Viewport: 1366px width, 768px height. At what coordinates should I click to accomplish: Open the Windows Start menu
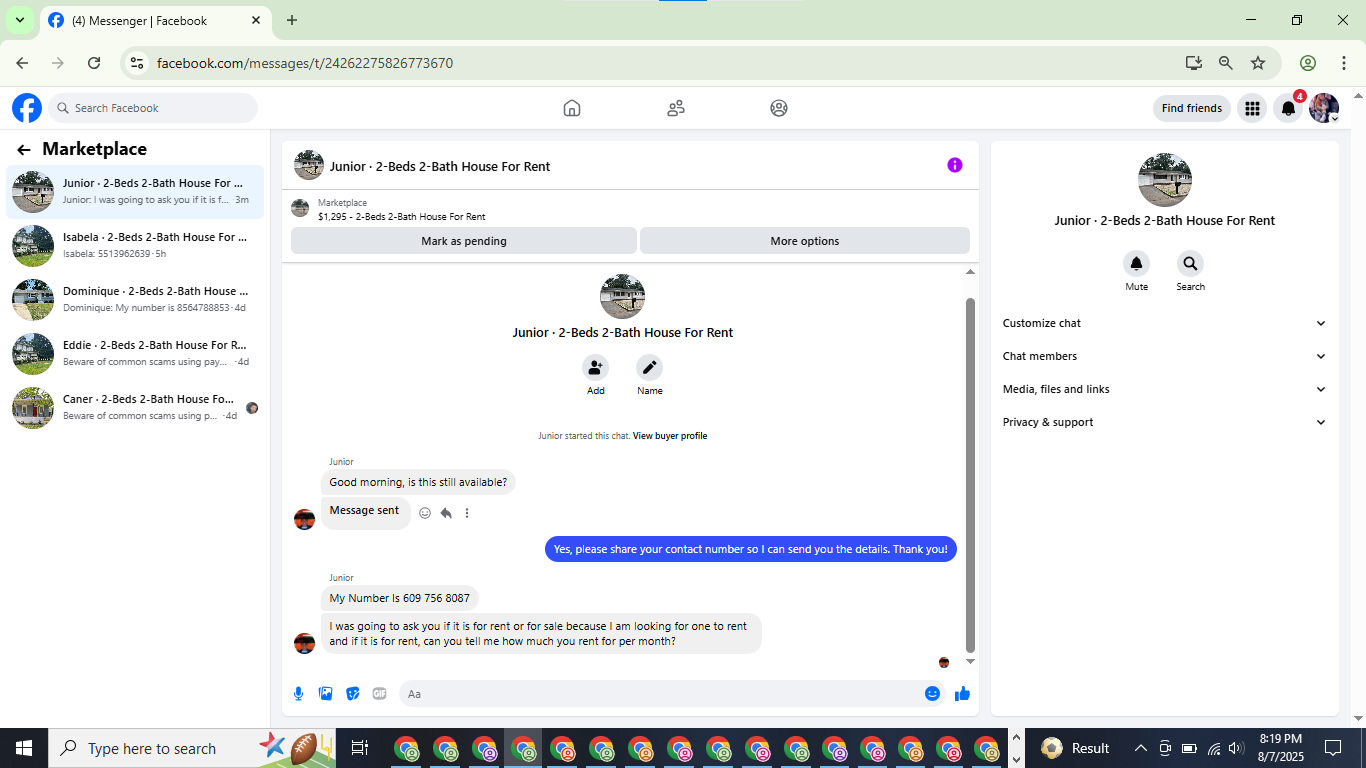23,748
